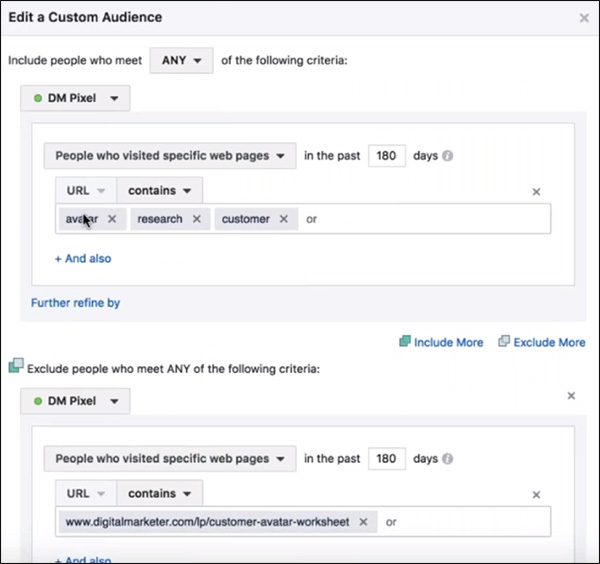Click the Include More icon

point(405,341)
